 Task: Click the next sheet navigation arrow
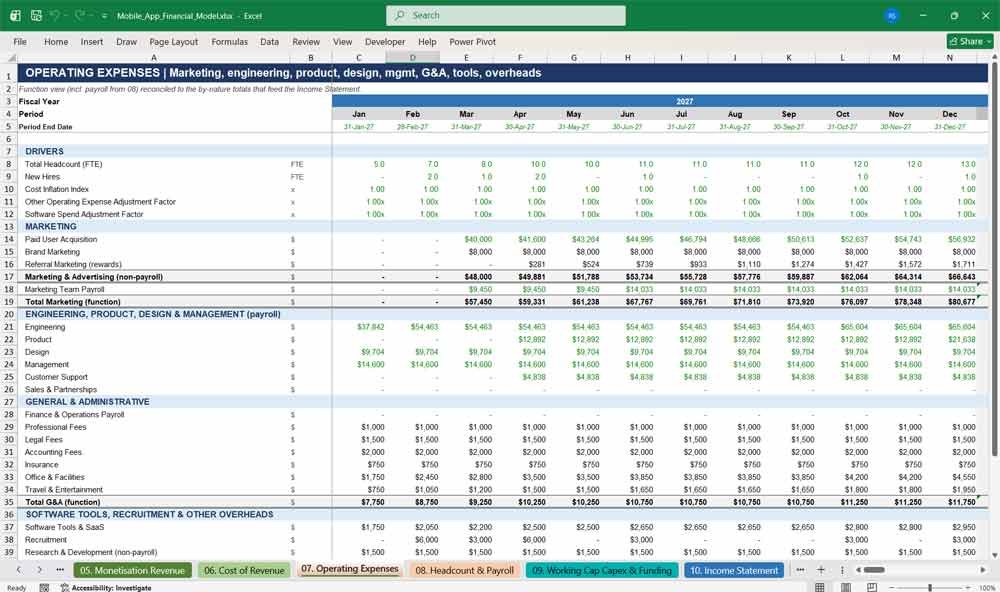[40, 570]
